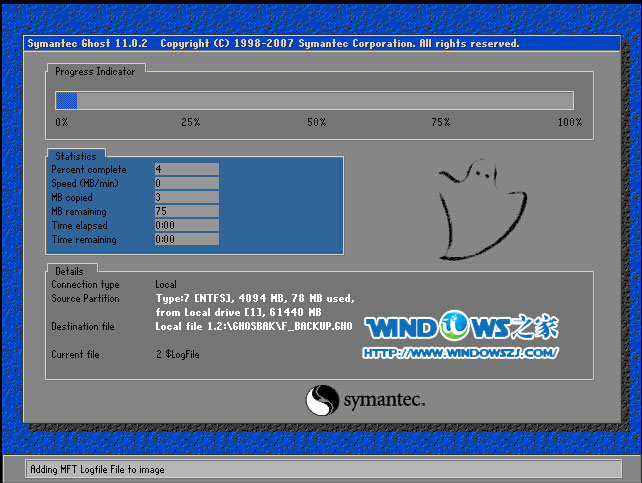Select the Time remaining field
Screen dimensions: 642x483
186,240
